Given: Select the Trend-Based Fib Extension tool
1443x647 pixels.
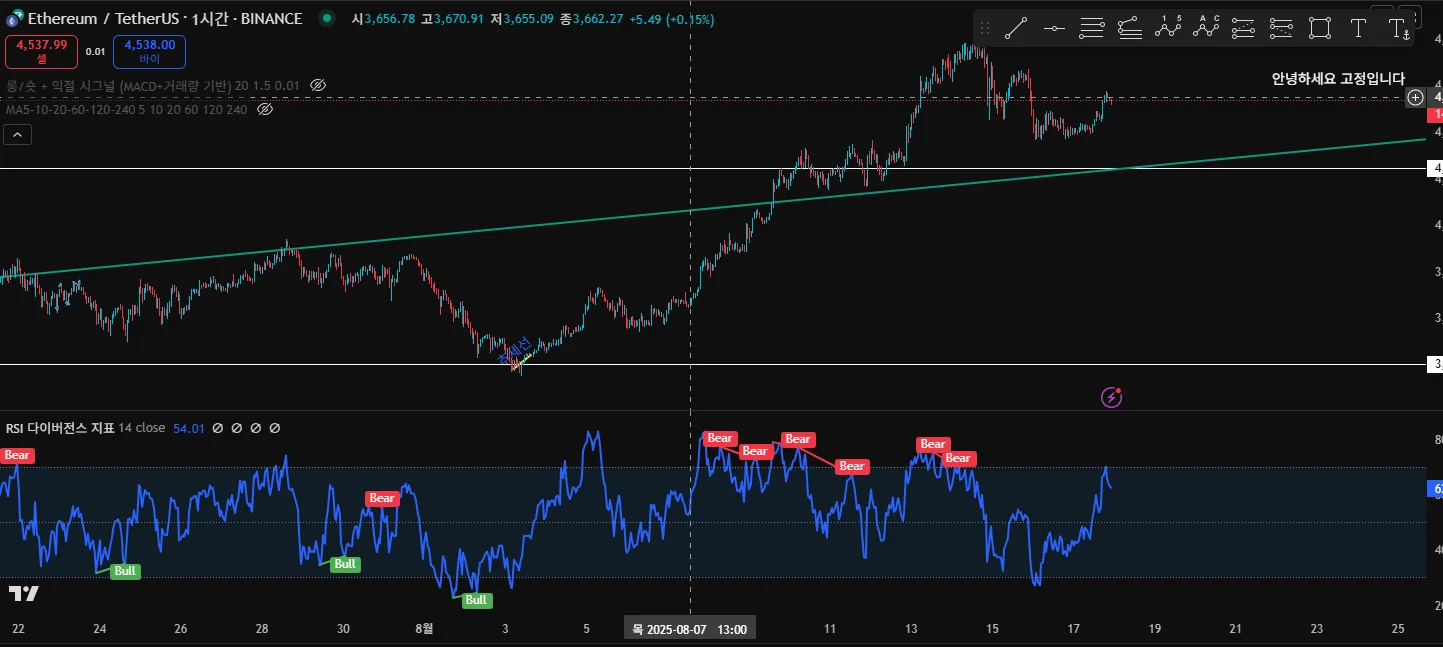Looking at the screenshot, I should coord(1129,28).
